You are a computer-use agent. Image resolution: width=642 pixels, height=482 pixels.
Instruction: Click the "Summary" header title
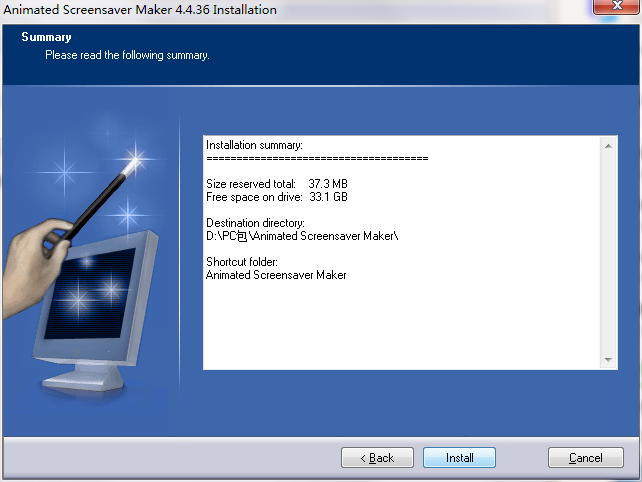pyautogui.click(x=46, y=37)
